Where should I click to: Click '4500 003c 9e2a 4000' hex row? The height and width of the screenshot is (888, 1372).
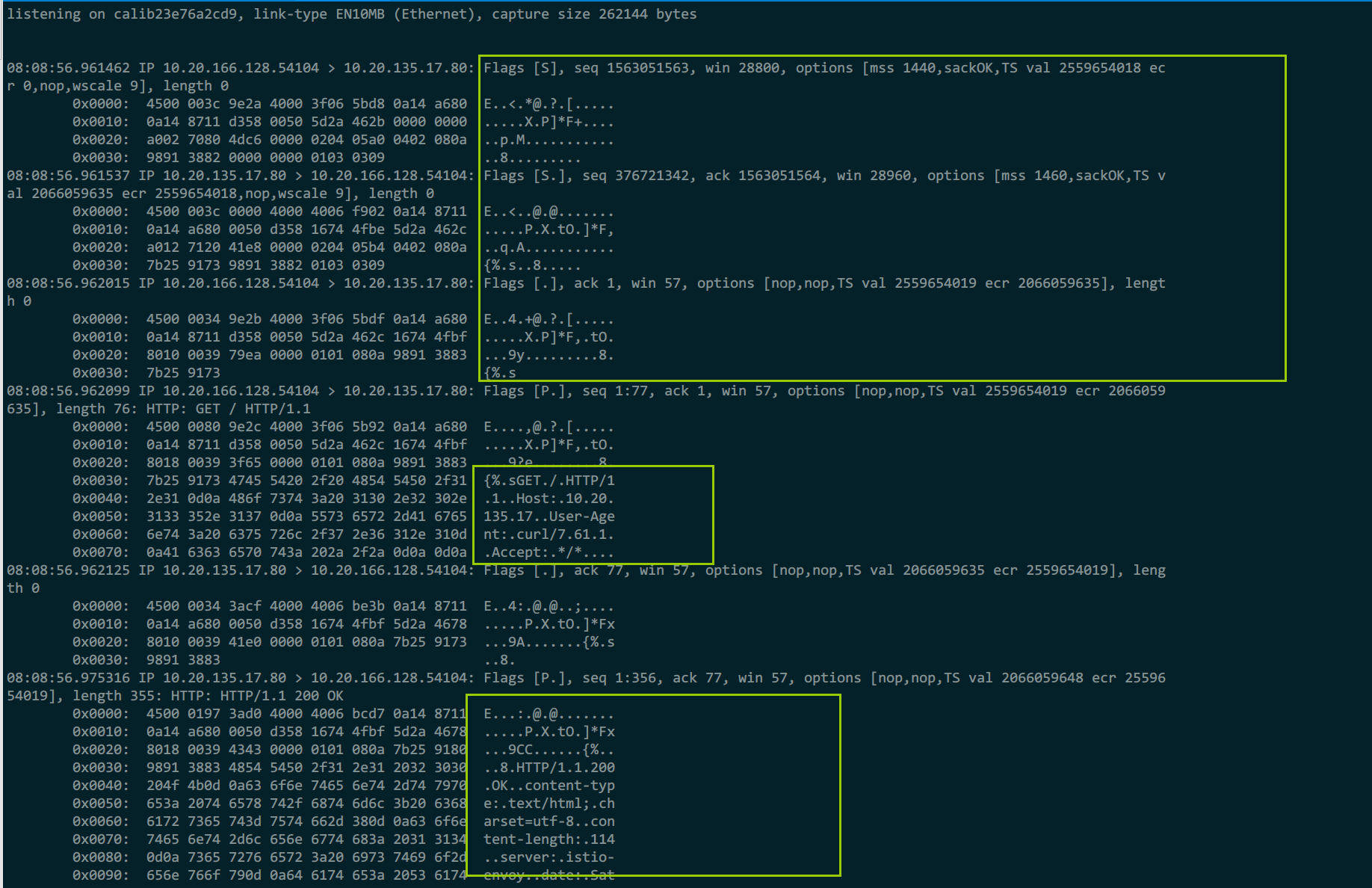pyautogui.click(x=306, y=104)
